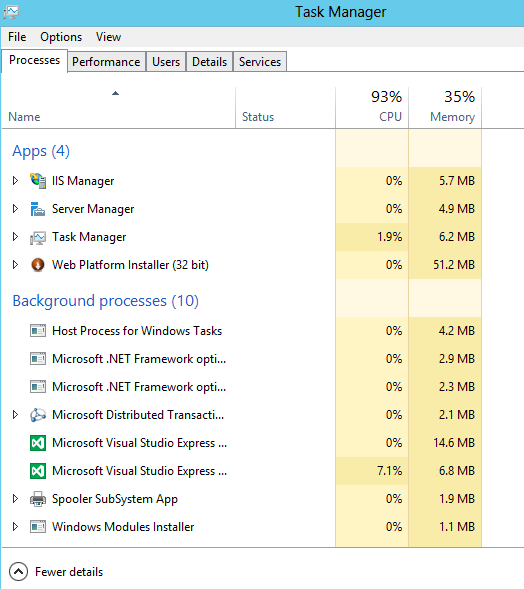
Task: Click the Microsoft Distributed Transaction icon
Action: pyautogui.click(x=38, y=415)
